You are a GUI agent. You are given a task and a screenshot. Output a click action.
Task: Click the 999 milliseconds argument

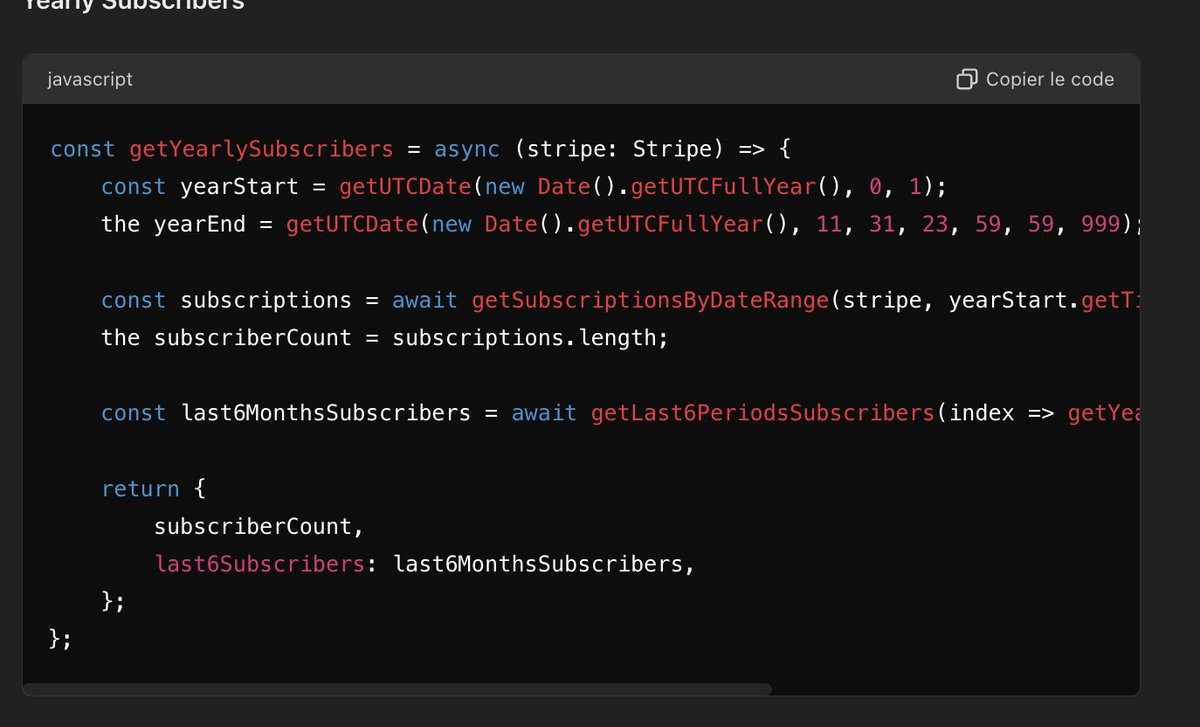[1101, 224]
